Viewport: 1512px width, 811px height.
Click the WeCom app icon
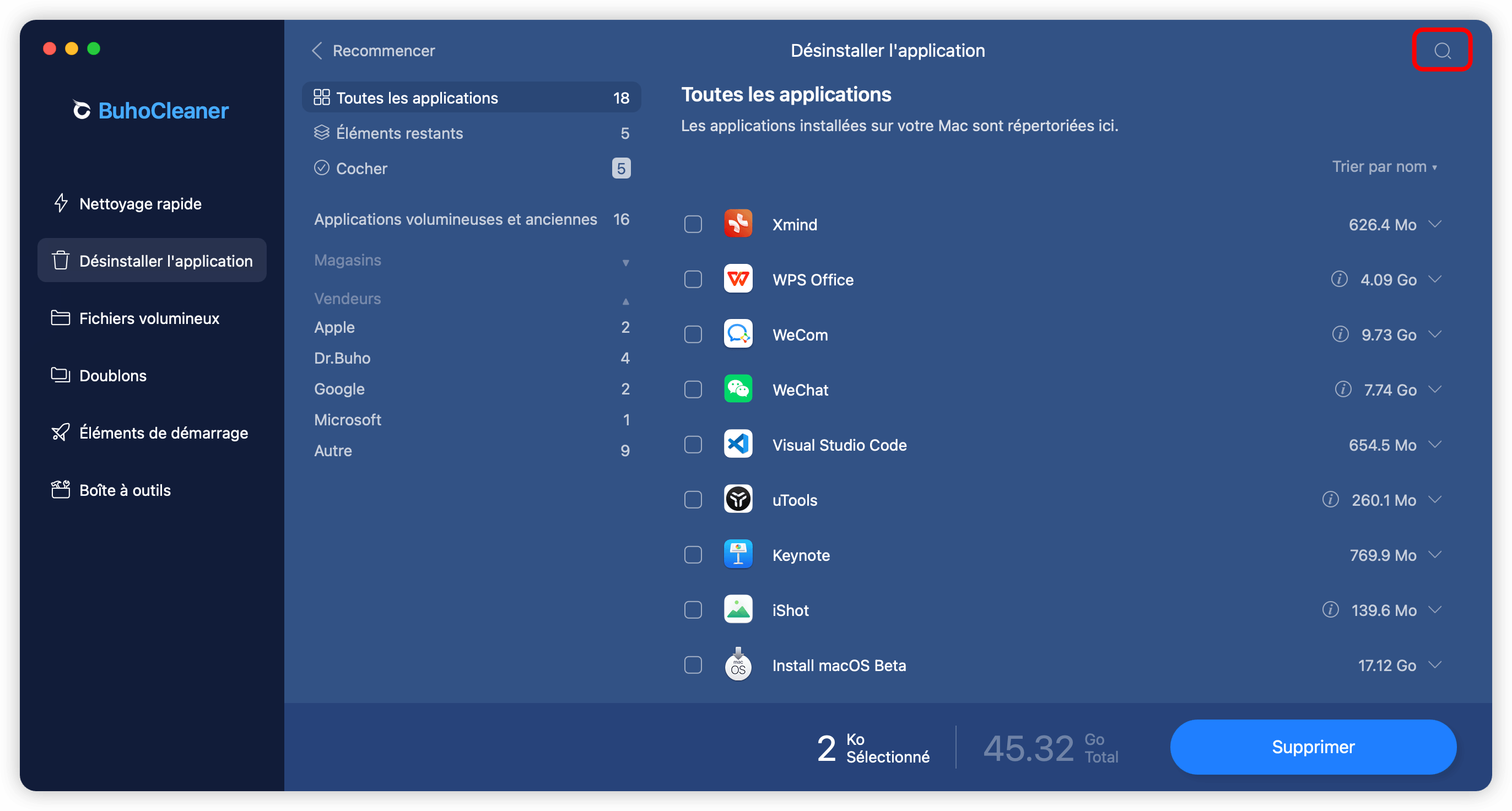point(738,334)
